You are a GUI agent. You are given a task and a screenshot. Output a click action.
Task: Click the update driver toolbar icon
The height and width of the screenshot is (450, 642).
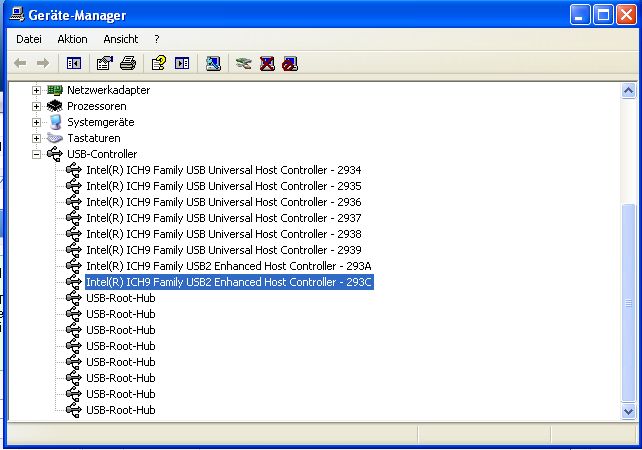(x=244, y=63)
